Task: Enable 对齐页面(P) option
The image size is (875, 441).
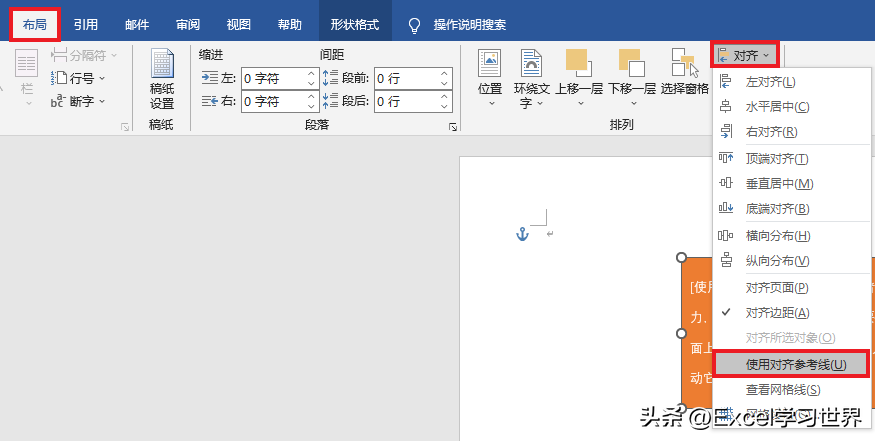Action: coord(791,287)
